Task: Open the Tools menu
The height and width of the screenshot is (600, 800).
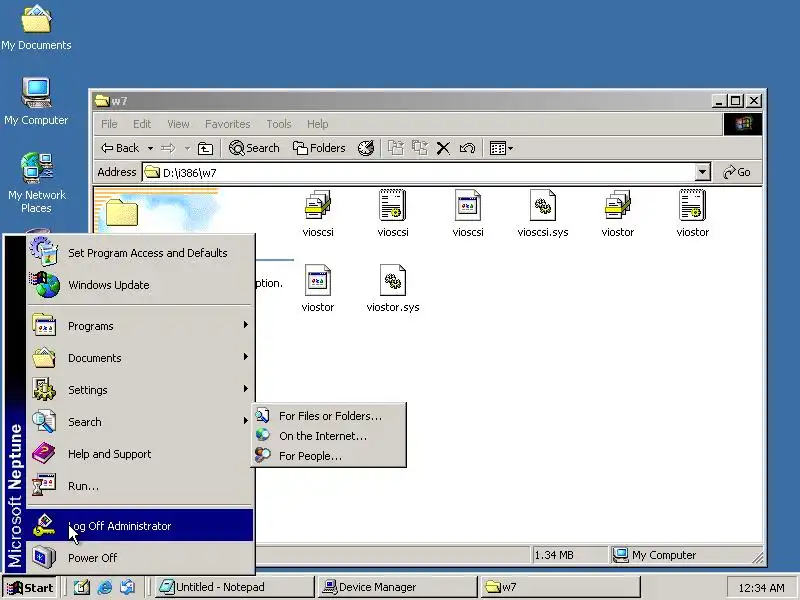Action: (279, 124)
